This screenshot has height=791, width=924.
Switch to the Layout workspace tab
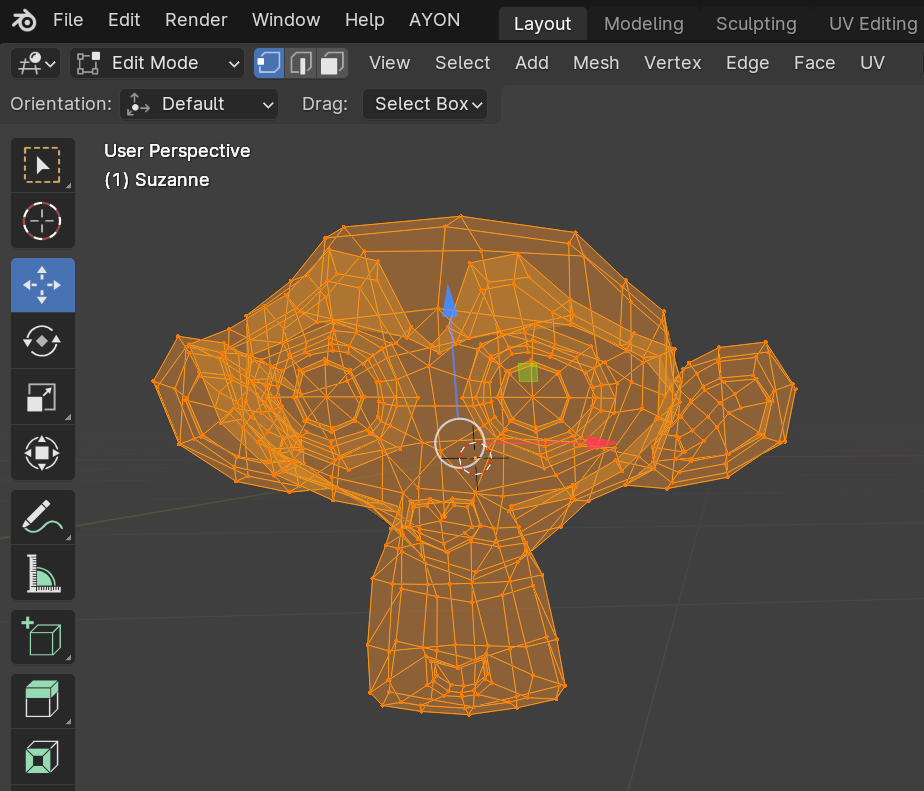tap(542, 24)
